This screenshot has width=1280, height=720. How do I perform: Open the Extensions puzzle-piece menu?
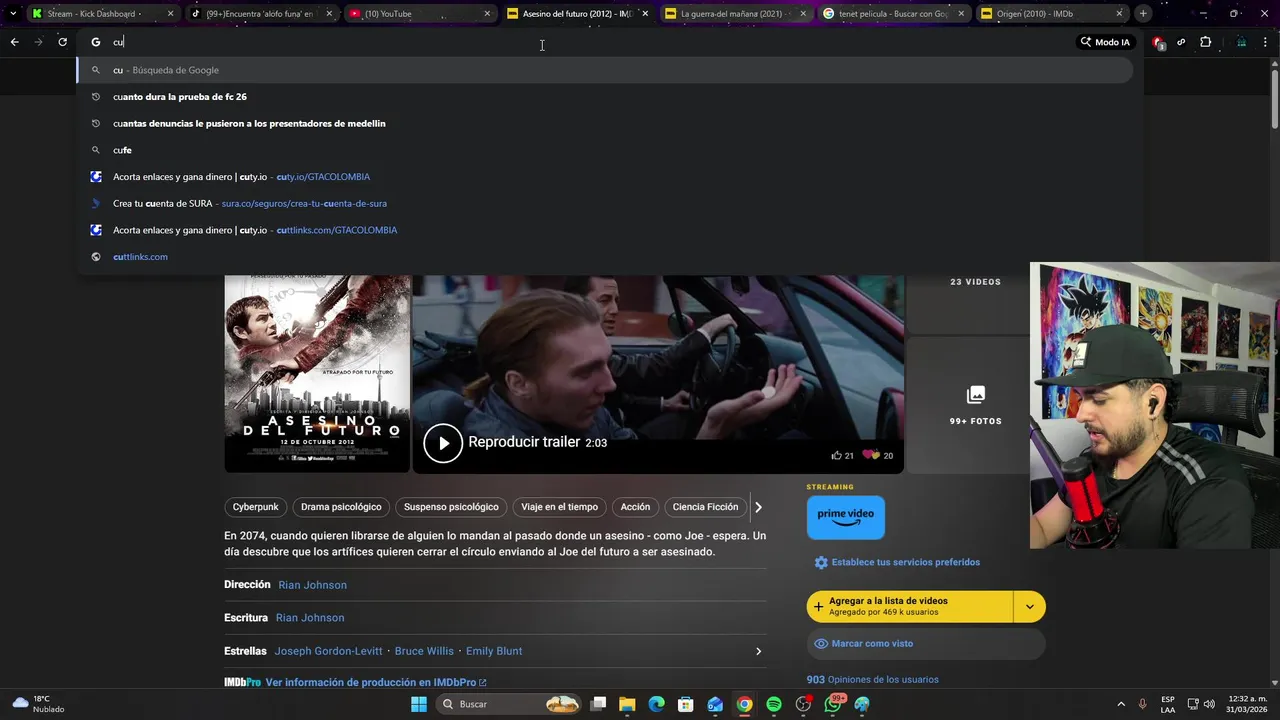click(x=1205, y=42)
